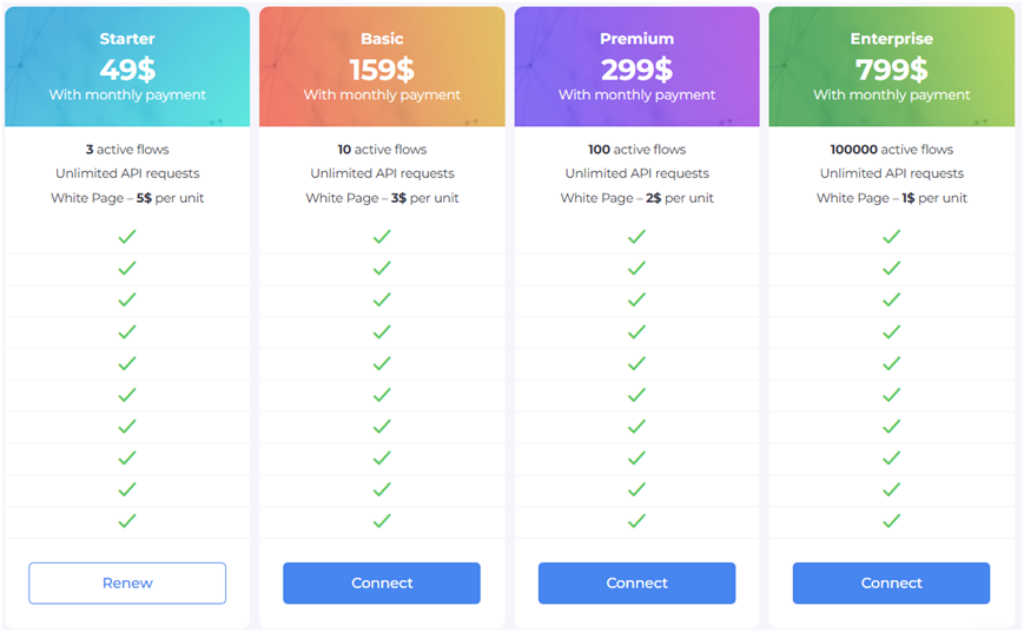
Task: Click the last checkmark in Enterprise column
Action: 892,521
